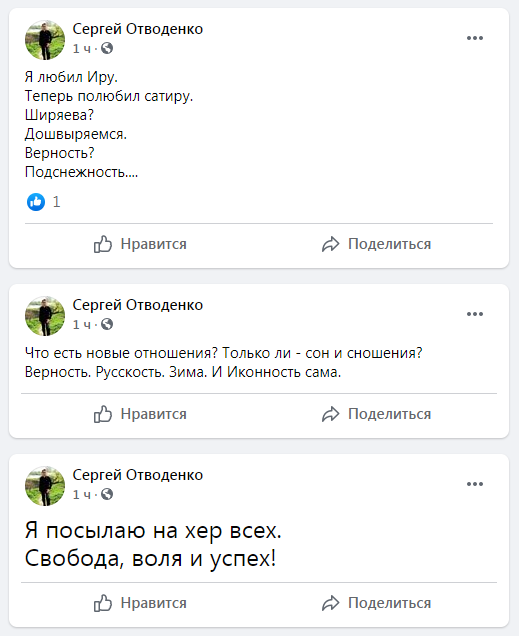Viewport: 519px width, 636px height.
Task: Share the second post via Поделиться
Action: [x=376, y=414]
